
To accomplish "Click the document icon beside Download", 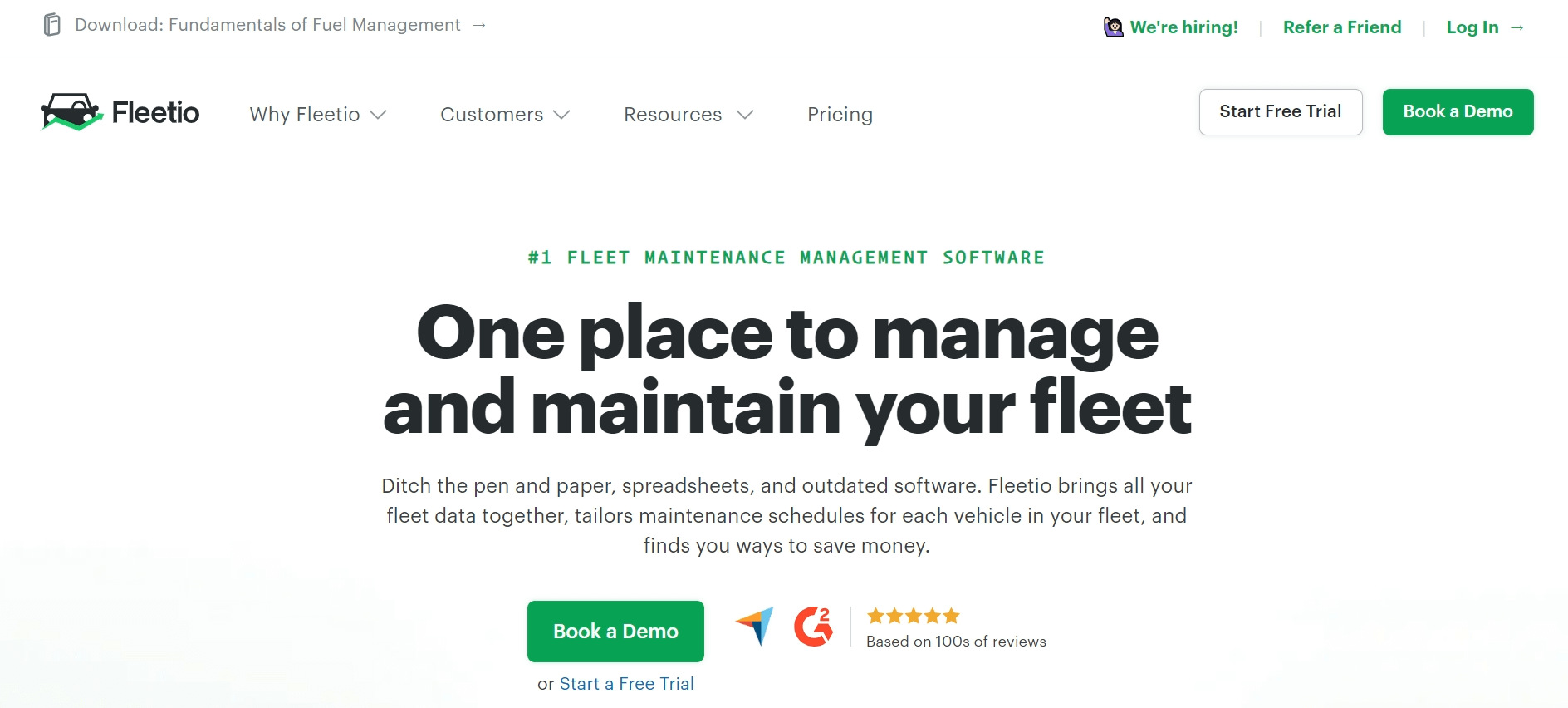I will (x=51, y=25).
